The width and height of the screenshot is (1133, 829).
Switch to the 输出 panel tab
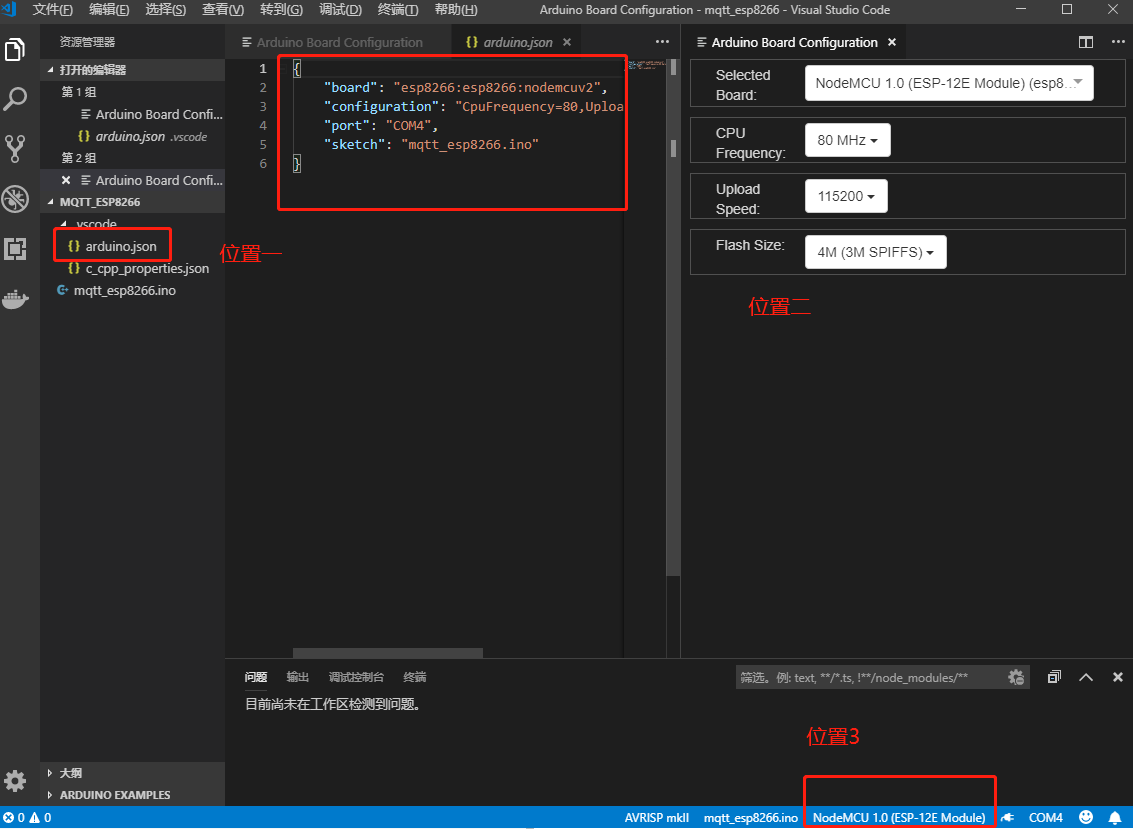click(298, 677)
